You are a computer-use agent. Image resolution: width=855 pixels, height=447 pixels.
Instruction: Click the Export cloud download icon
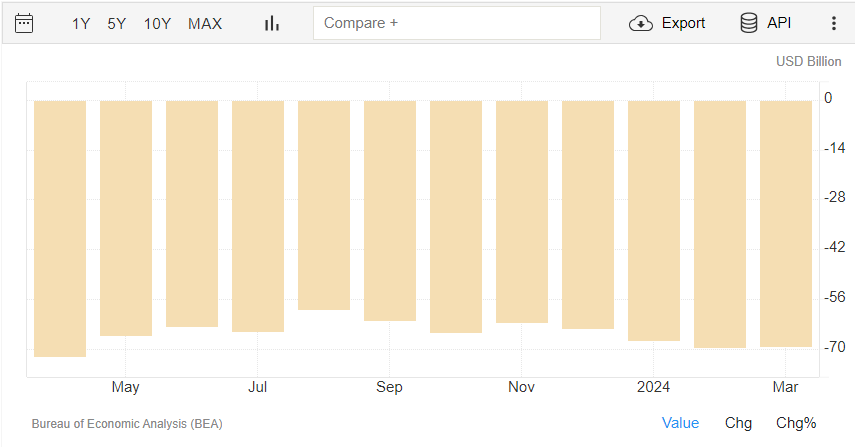(641, 23)
